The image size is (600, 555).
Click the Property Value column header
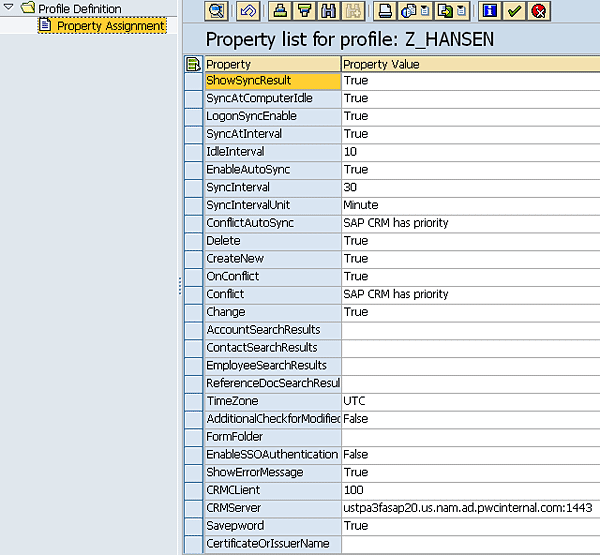[471, 64]
